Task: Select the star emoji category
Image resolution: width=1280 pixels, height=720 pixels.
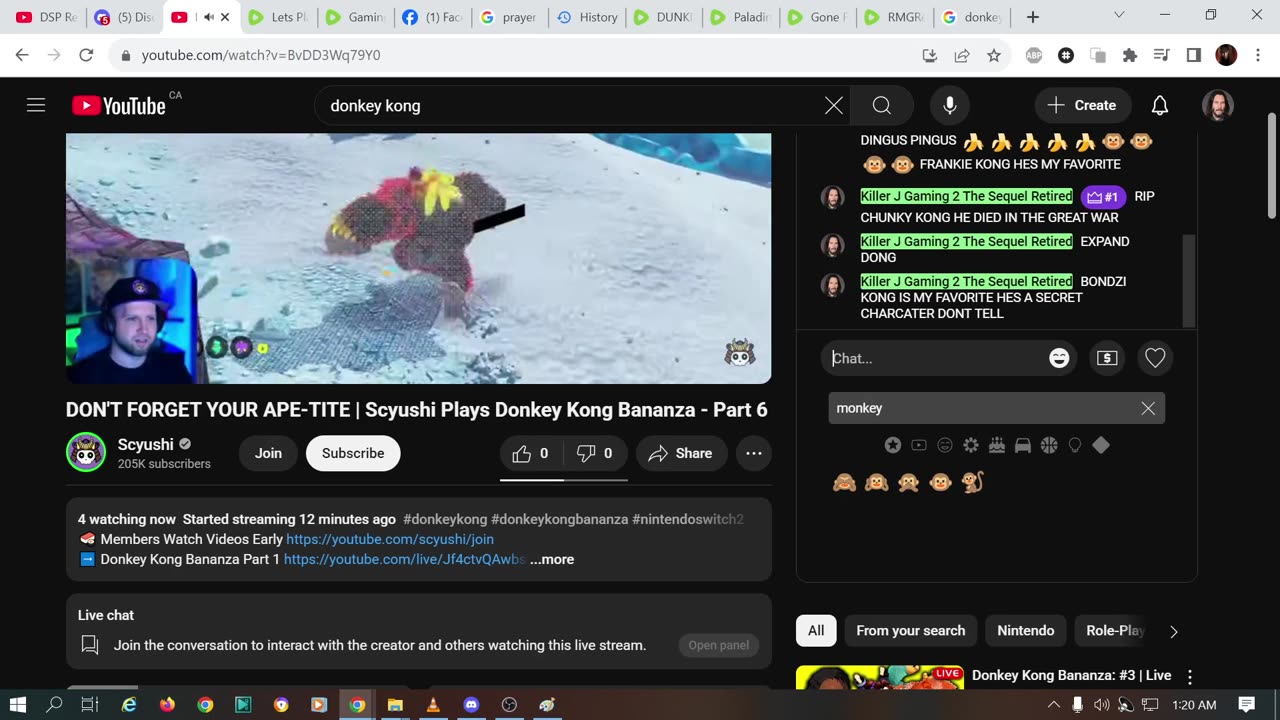Action: (x=893, y=445)
